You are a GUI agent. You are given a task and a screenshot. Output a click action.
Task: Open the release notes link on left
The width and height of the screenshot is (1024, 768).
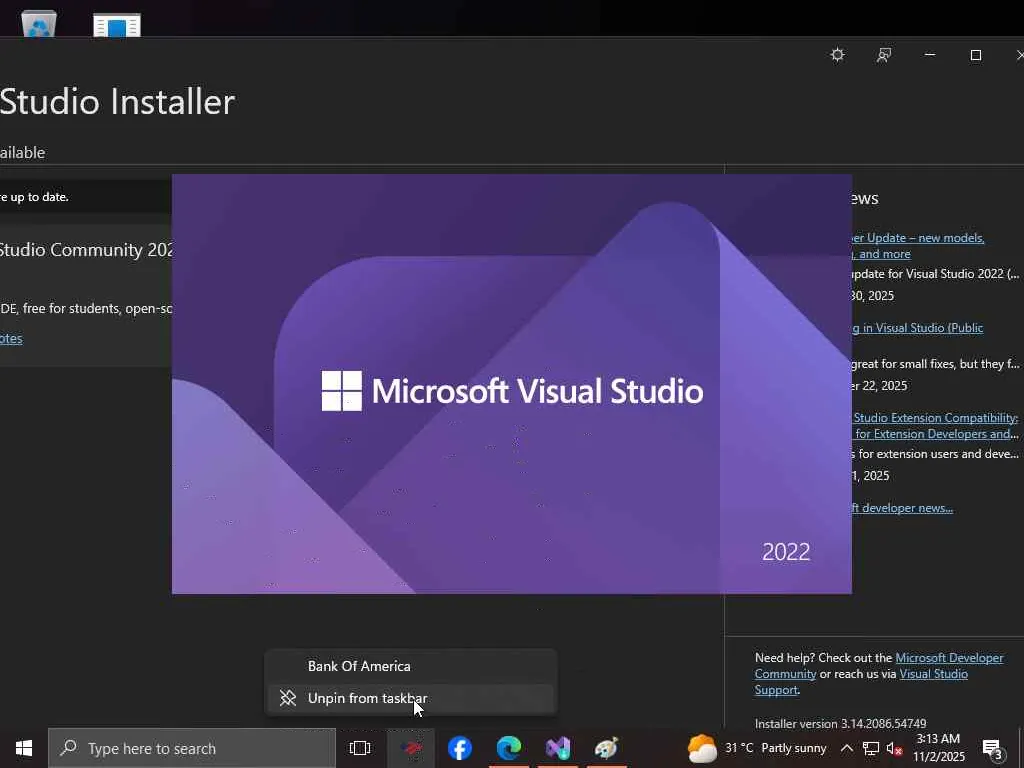click(x=11, y=338)
